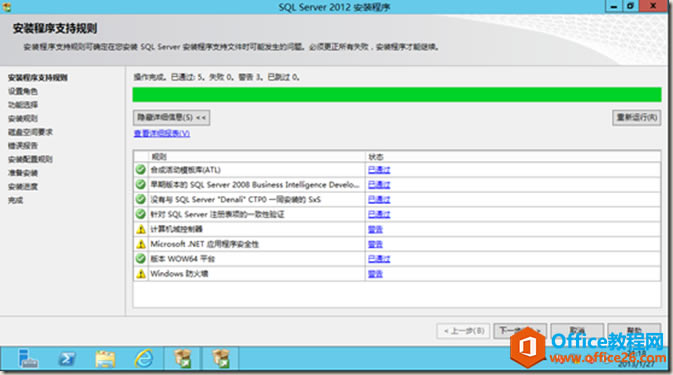This screenshot has height=375, width=673.
Task: Select the rule text 合成活动模板库(ATL)
Action: click(x=185, y=170)
